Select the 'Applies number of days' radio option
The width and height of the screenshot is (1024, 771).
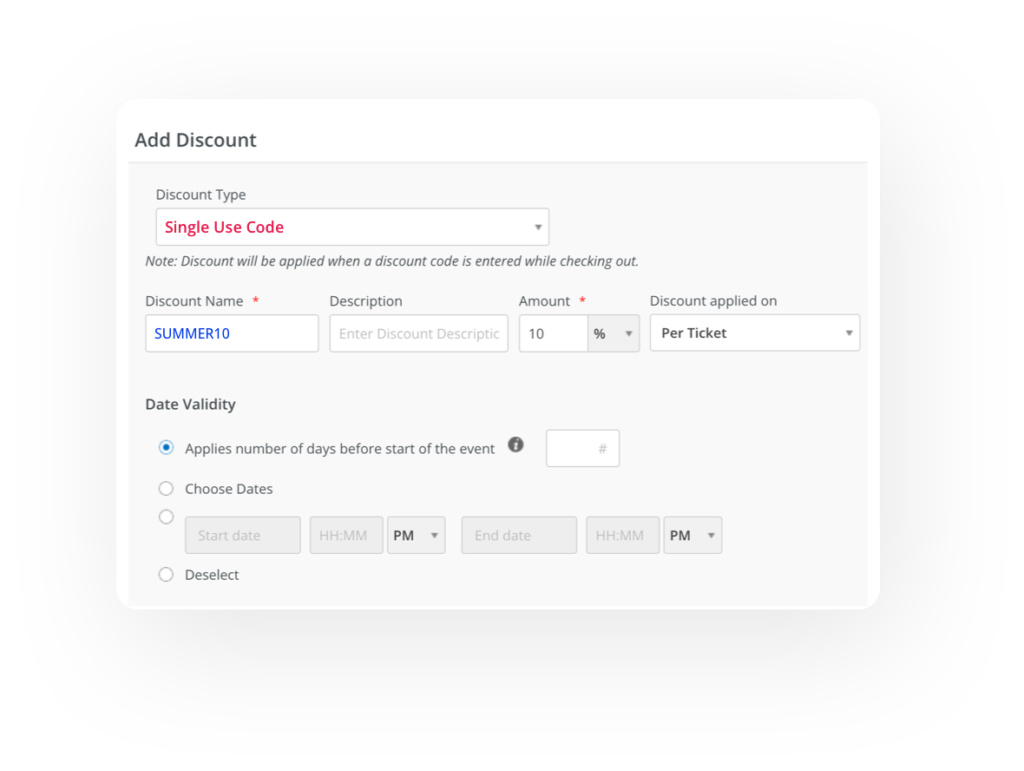click(167, 448)
